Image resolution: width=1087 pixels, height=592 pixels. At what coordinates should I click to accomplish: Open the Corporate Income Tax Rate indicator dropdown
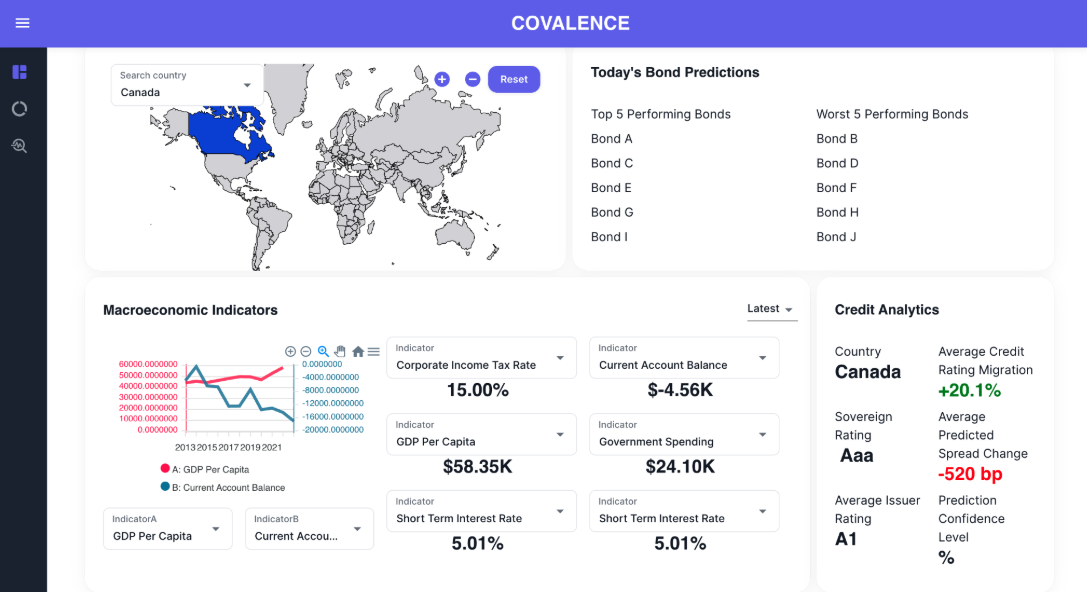[x=481, y=358]
